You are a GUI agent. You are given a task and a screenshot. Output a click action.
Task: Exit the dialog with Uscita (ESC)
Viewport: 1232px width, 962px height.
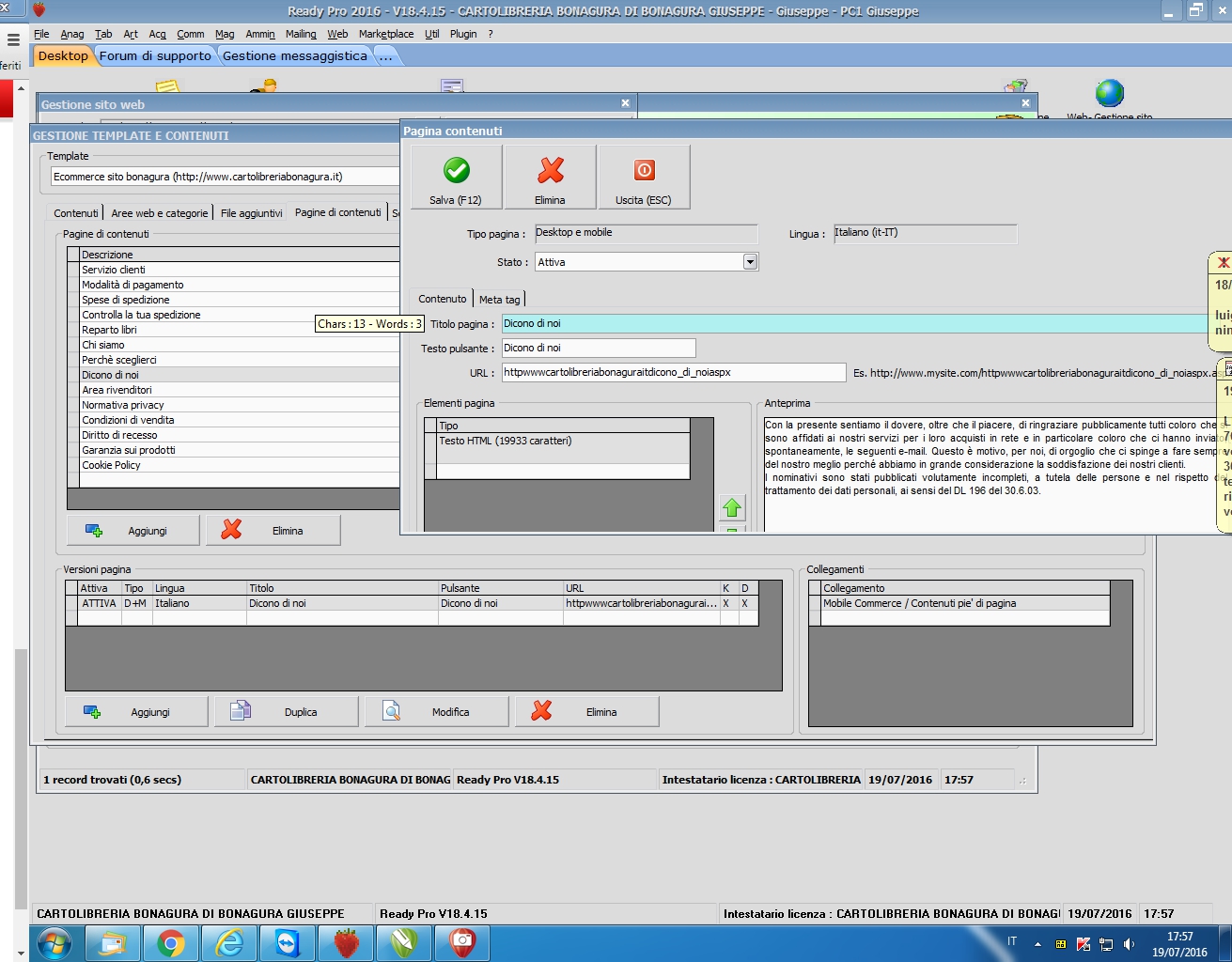point(644,177)
